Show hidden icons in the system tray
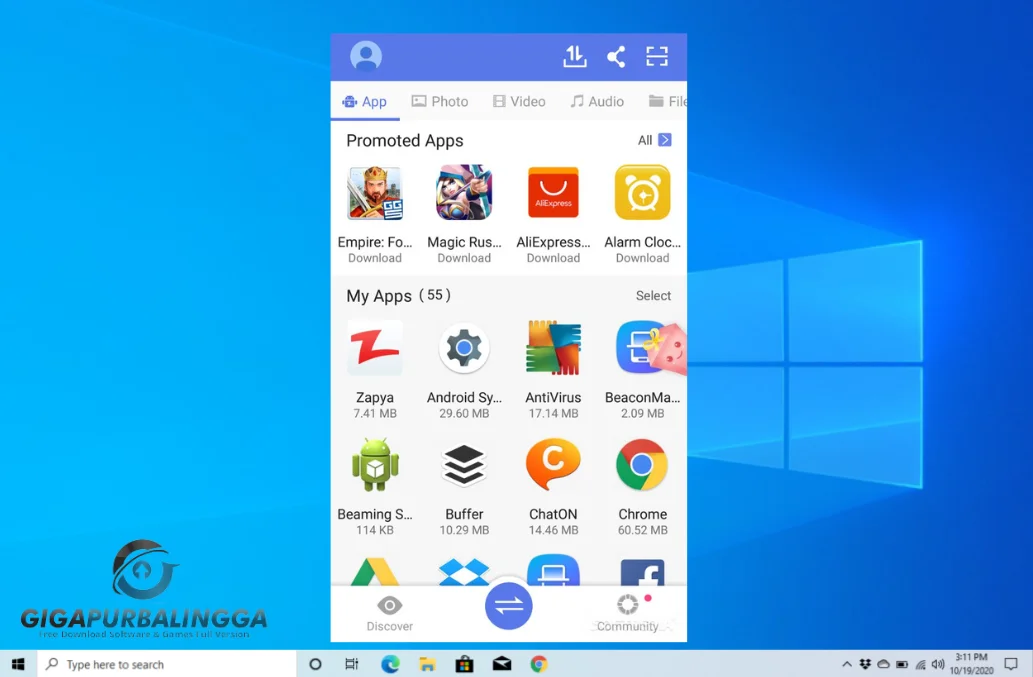 (846, 663)
